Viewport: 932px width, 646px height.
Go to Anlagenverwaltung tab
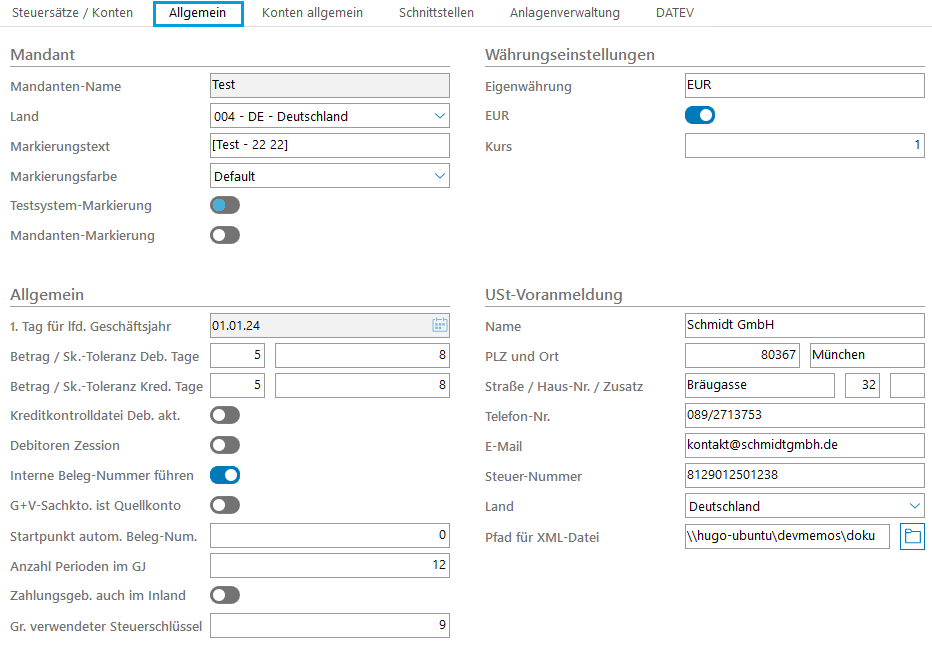[x=564, y=13]
